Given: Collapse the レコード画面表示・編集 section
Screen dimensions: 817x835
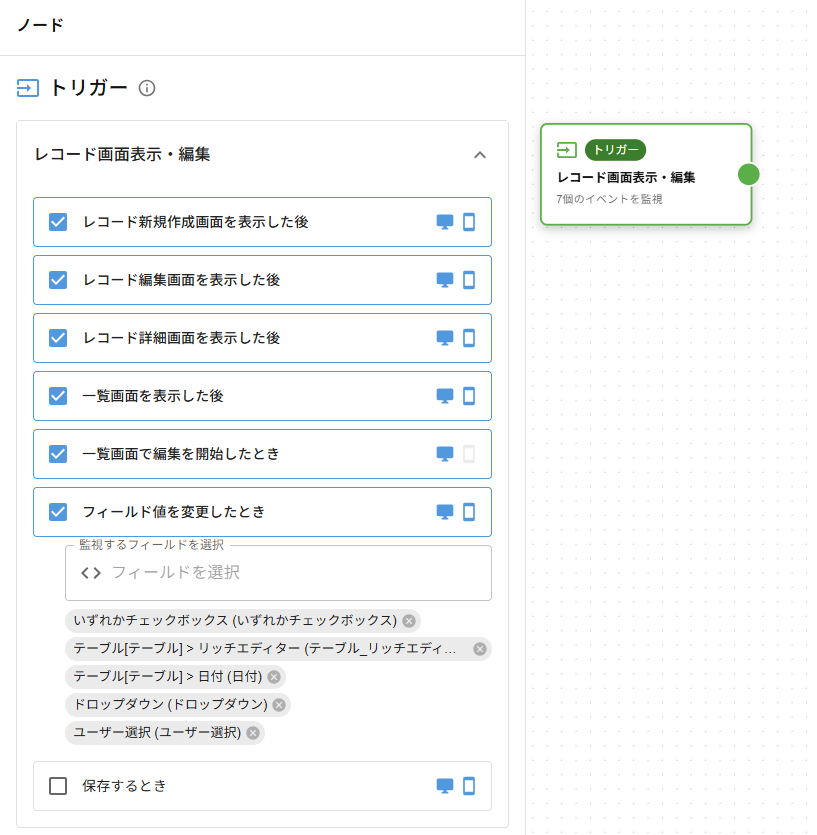Looking at the screenshot, I should [480, 155].
